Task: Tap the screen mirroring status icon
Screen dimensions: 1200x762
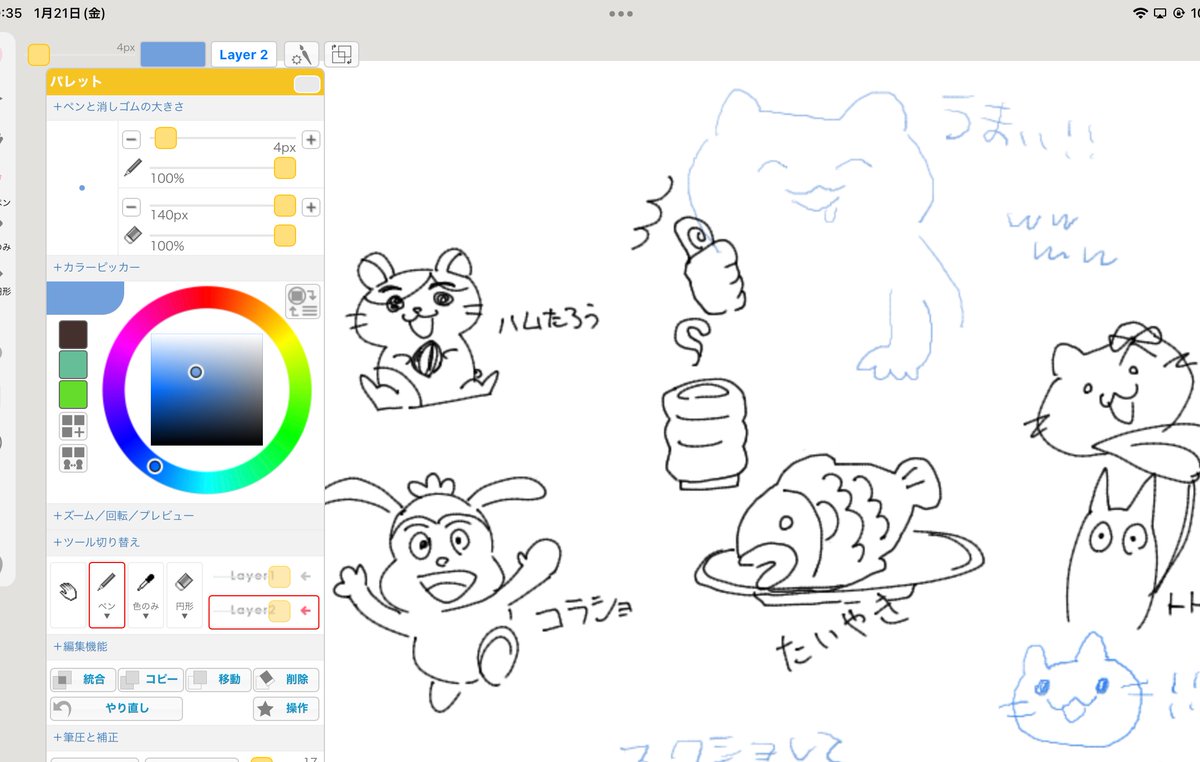Action: 1159,14
